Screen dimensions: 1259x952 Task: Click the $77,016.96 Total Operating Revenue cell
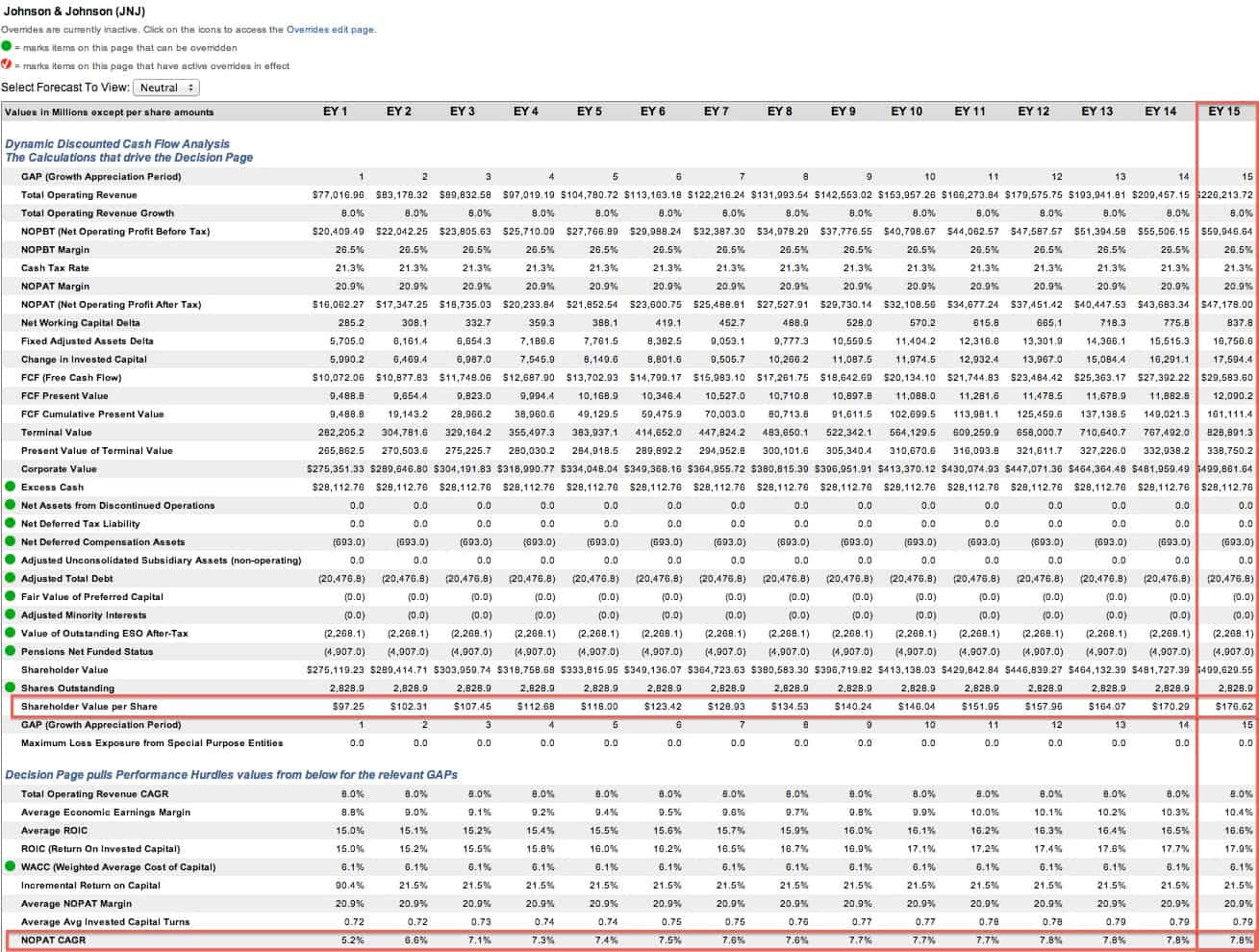click(339, 195)
